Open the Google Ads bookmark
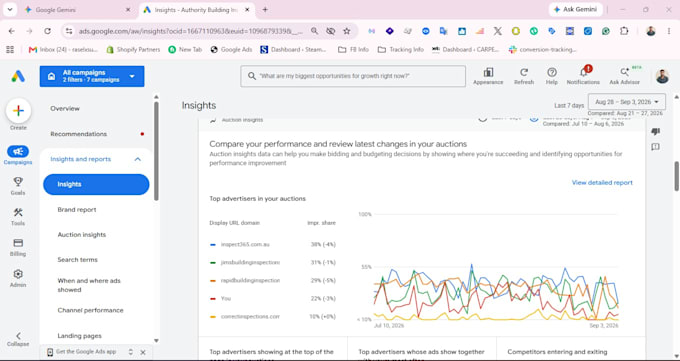 pos(231,49)
